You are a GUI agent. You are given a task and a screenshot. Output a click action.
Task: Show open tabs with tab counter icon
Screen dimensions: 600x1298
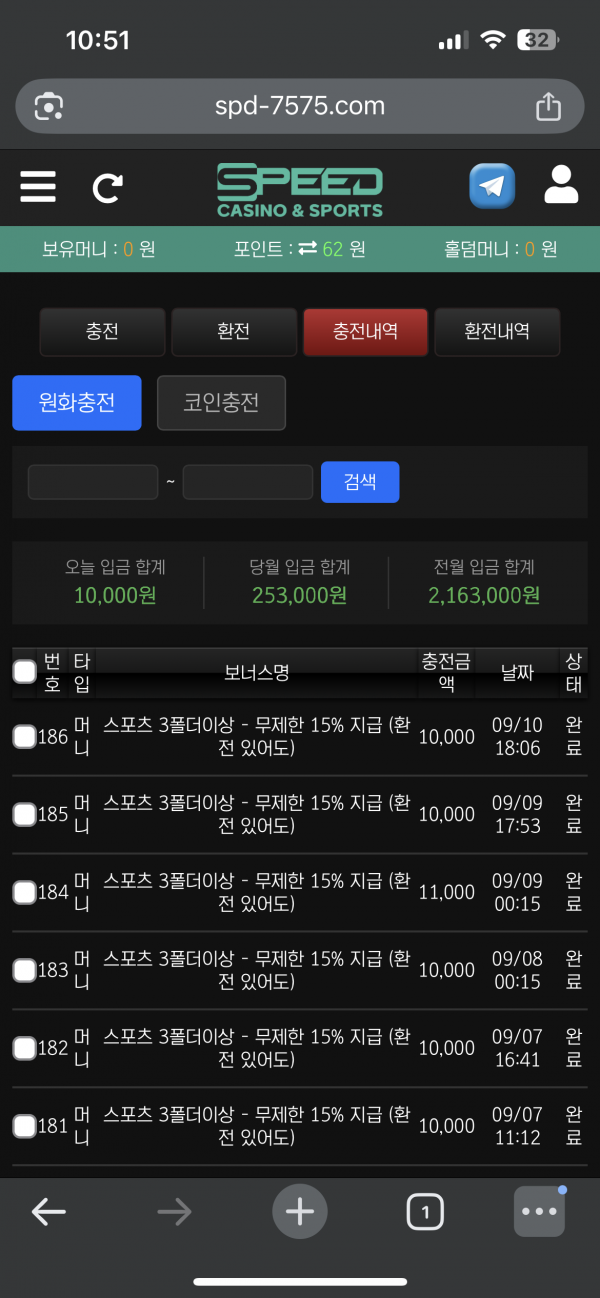tap(425, 1212)
